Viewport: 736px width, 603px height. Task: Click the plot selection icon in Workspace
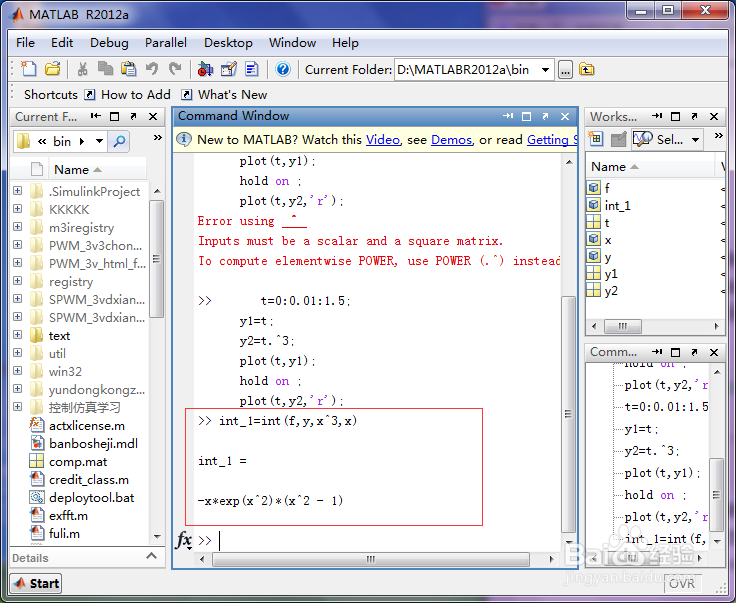coord(643,139)
